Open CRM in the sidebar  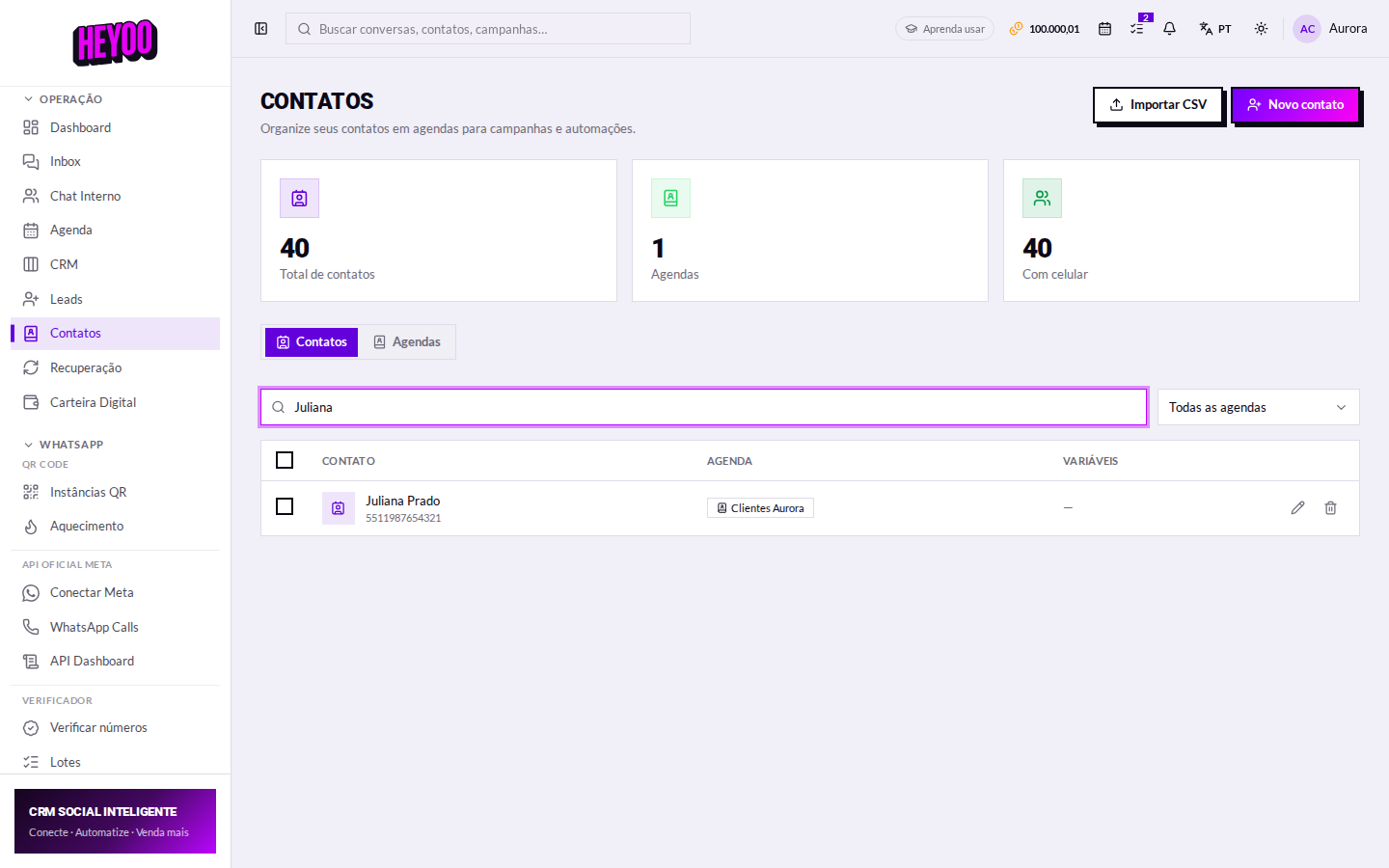click(x=115, y=264)
